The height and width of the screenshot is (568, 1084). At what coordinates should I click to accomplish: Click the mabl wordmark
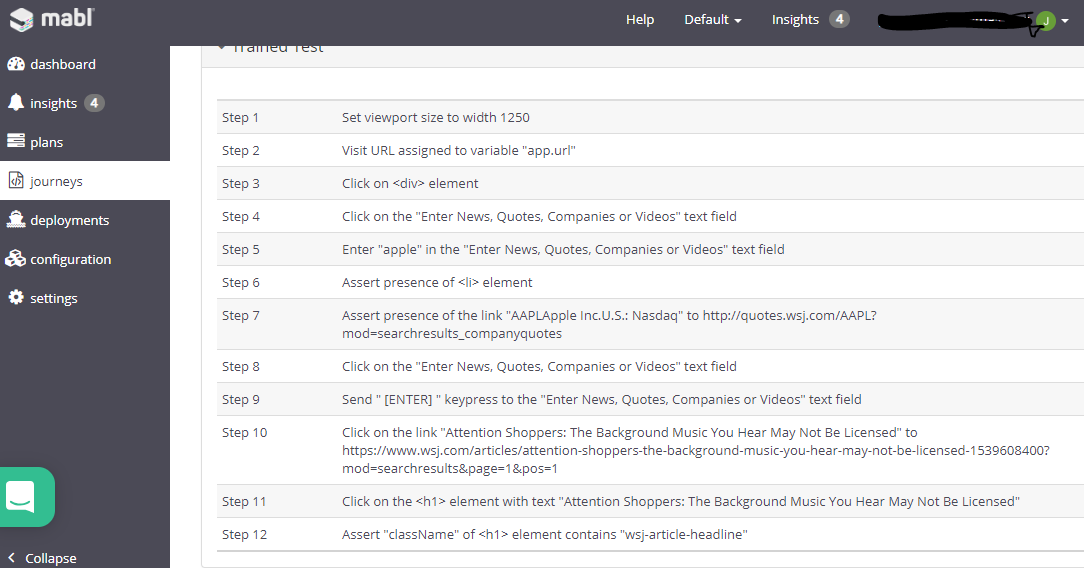(x=67, y=17)
